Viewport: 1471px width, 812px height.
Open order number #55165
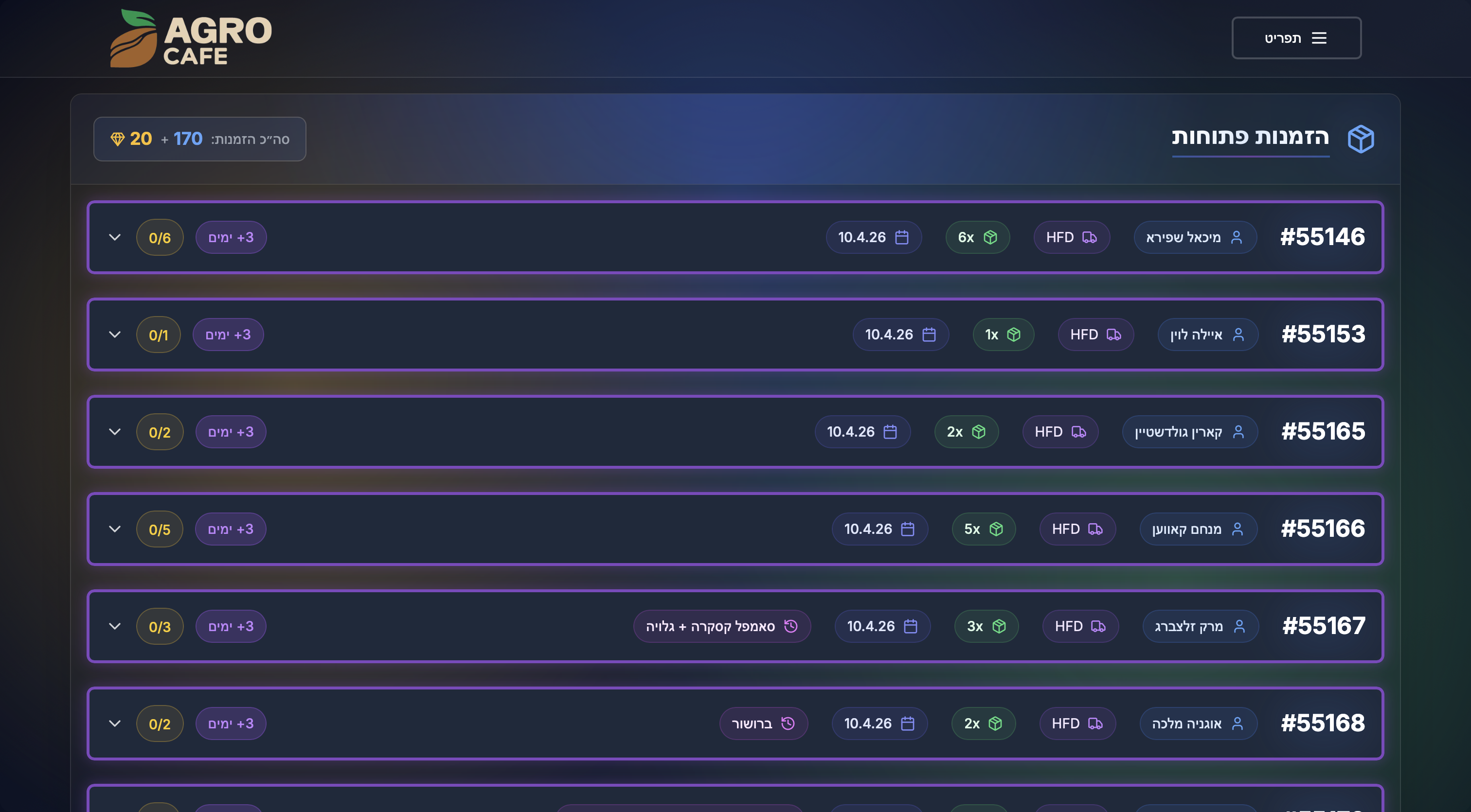pyautogui.click(x=1323, y=432)
